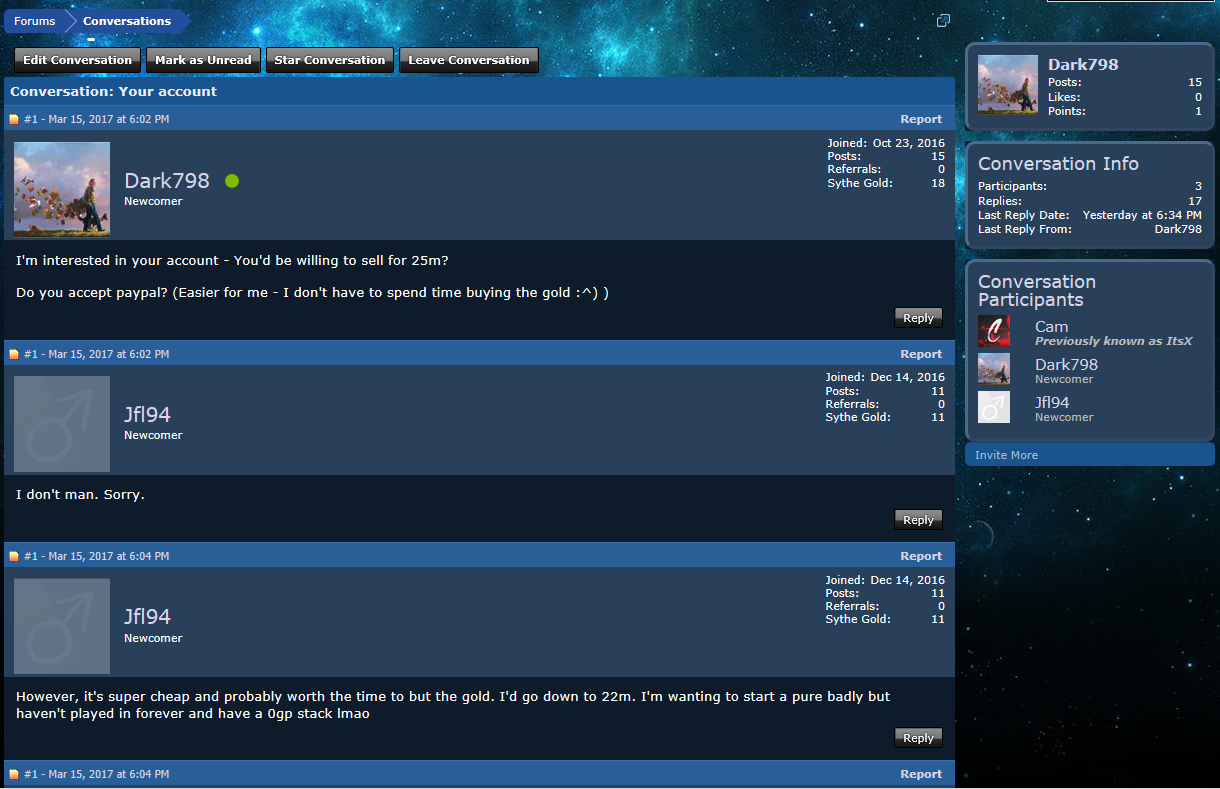The height and width of the screenshot is (789, 1220).
Task: Click the Dark798 username in the first post
Action: click(167, 181)
